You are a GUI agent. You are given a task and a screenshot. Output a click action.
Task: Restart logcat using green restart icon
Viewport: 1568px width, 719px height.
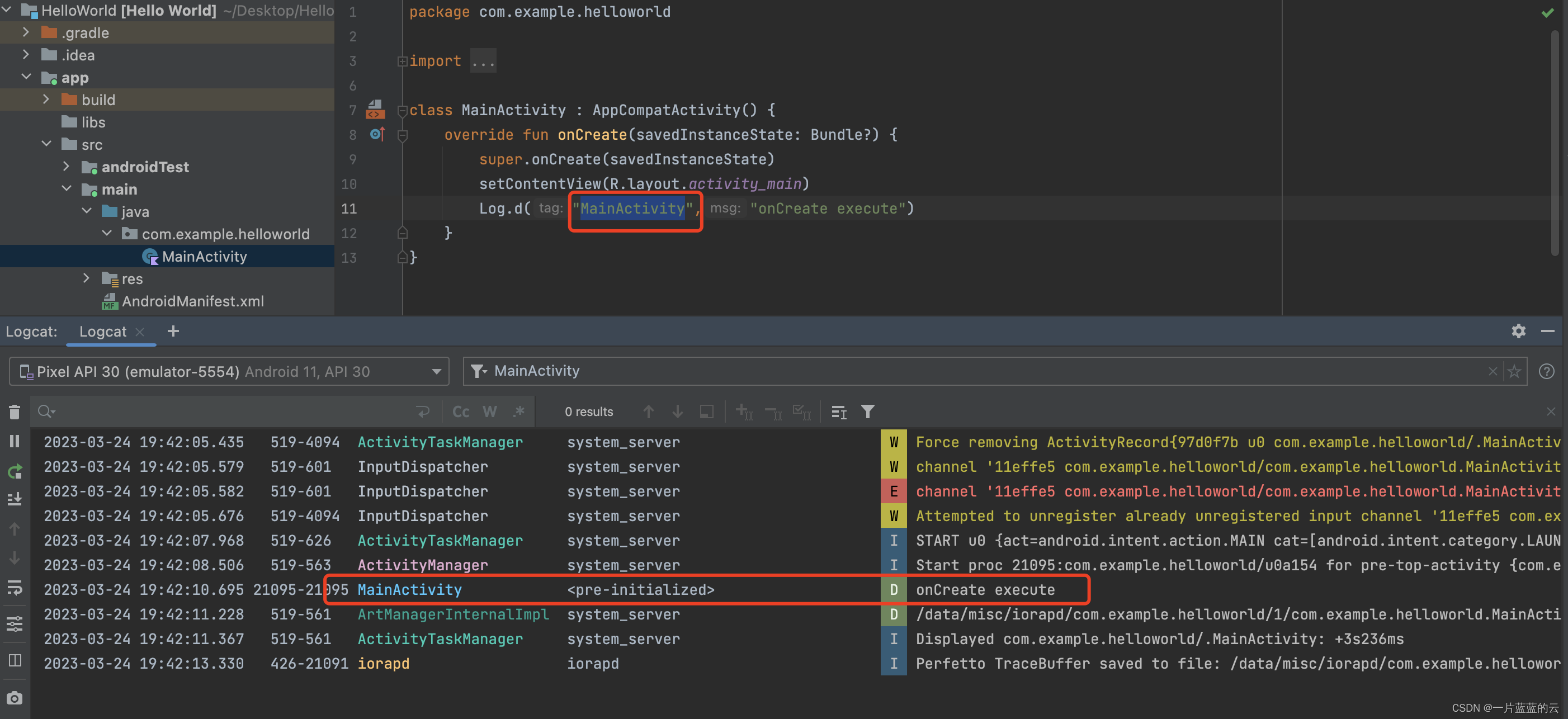[15, 471]
